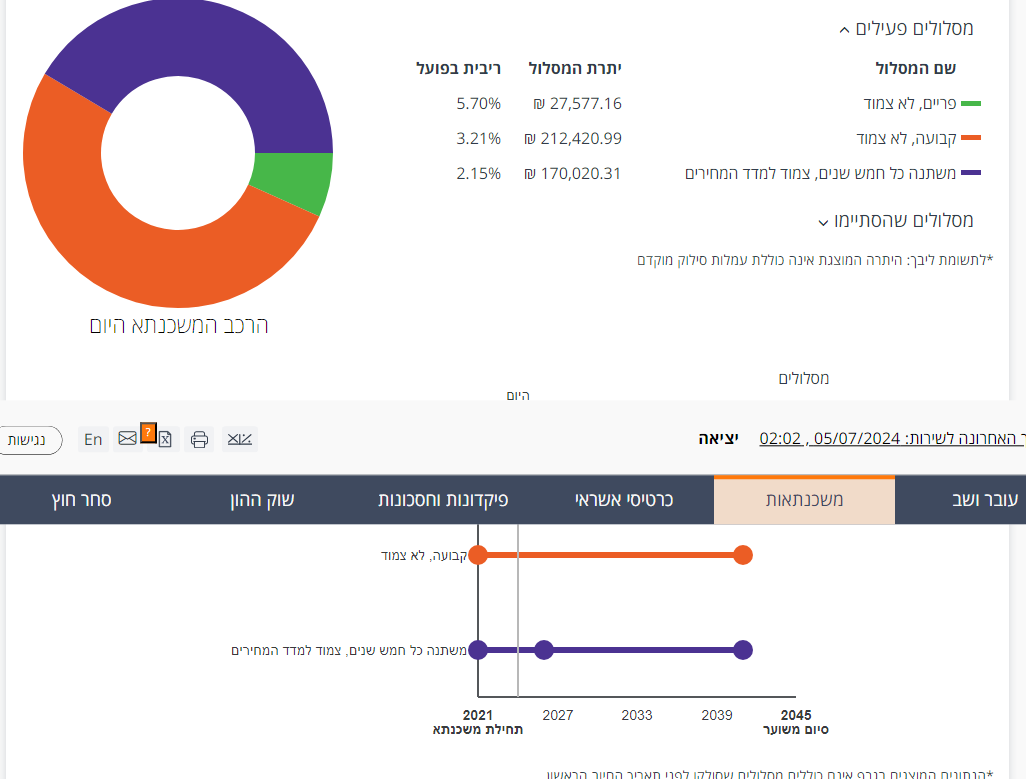The height and width of the screenshot is (779, 1026).
Task: Click the purple timeline end marker
Action: [x=743, y=650]
